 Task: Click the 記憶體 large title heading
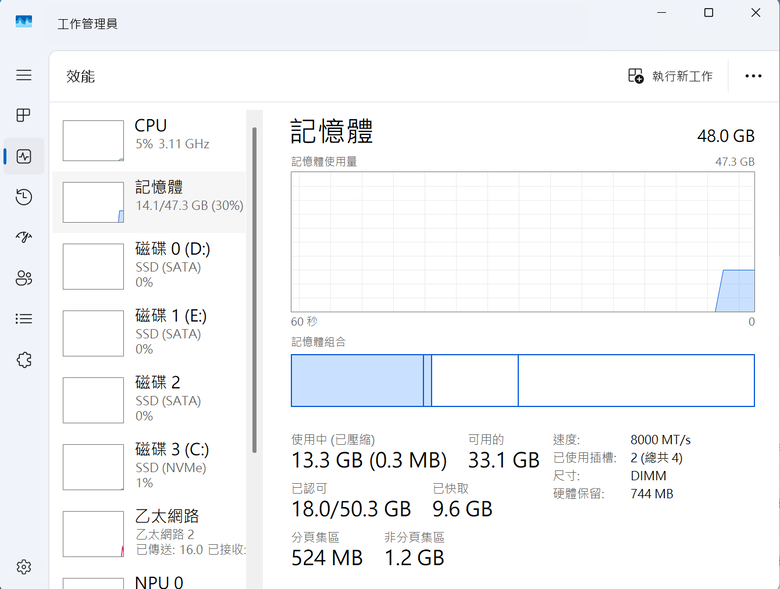point(332,131)
